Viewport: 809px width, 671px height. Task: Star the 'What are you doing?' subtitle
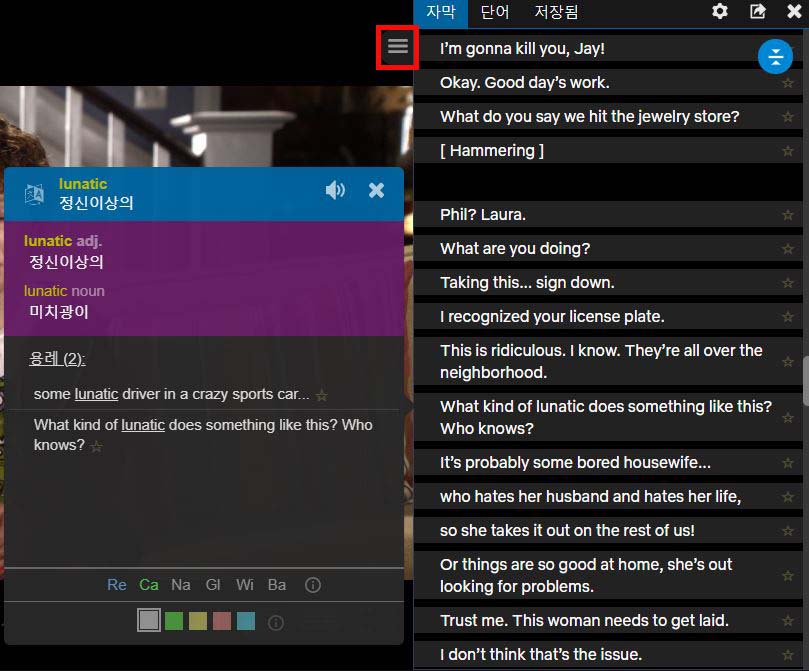(x=787, y=249)
